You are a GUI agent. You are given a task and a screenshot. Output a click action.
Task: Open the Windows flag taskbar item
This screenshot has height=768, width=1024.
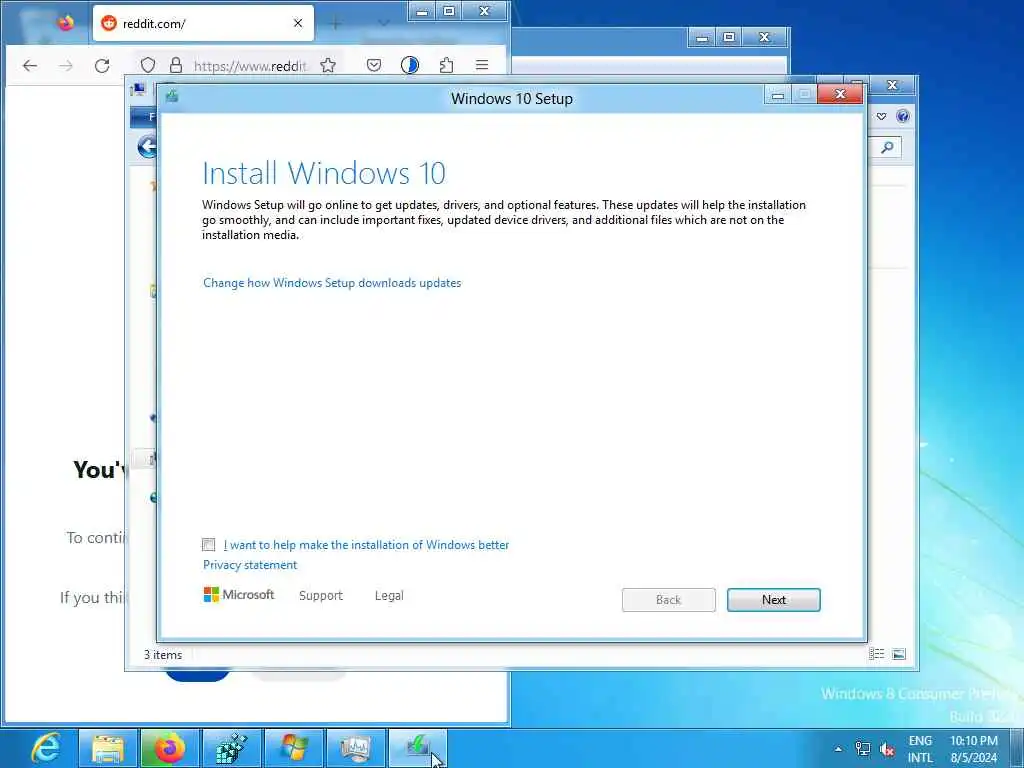(294, 748)
